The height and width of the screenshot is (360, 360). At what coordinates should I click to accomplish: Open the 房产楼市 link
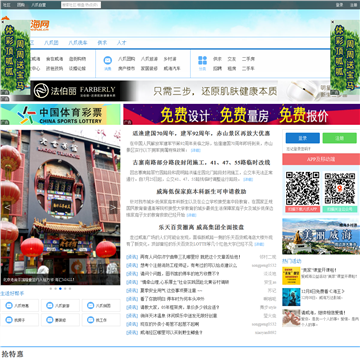pos(126,68)
